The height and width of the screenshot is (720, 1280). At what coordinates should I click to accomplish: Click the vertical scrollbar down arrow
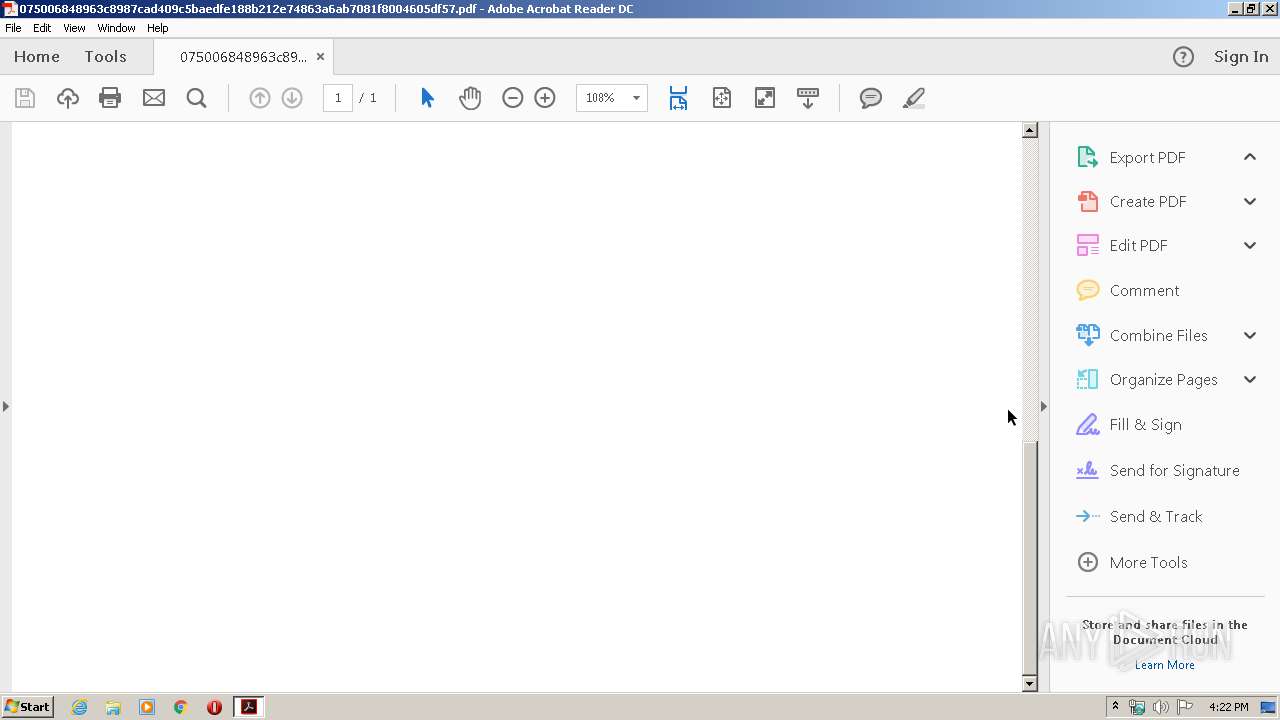click(x=1030, y=684)
